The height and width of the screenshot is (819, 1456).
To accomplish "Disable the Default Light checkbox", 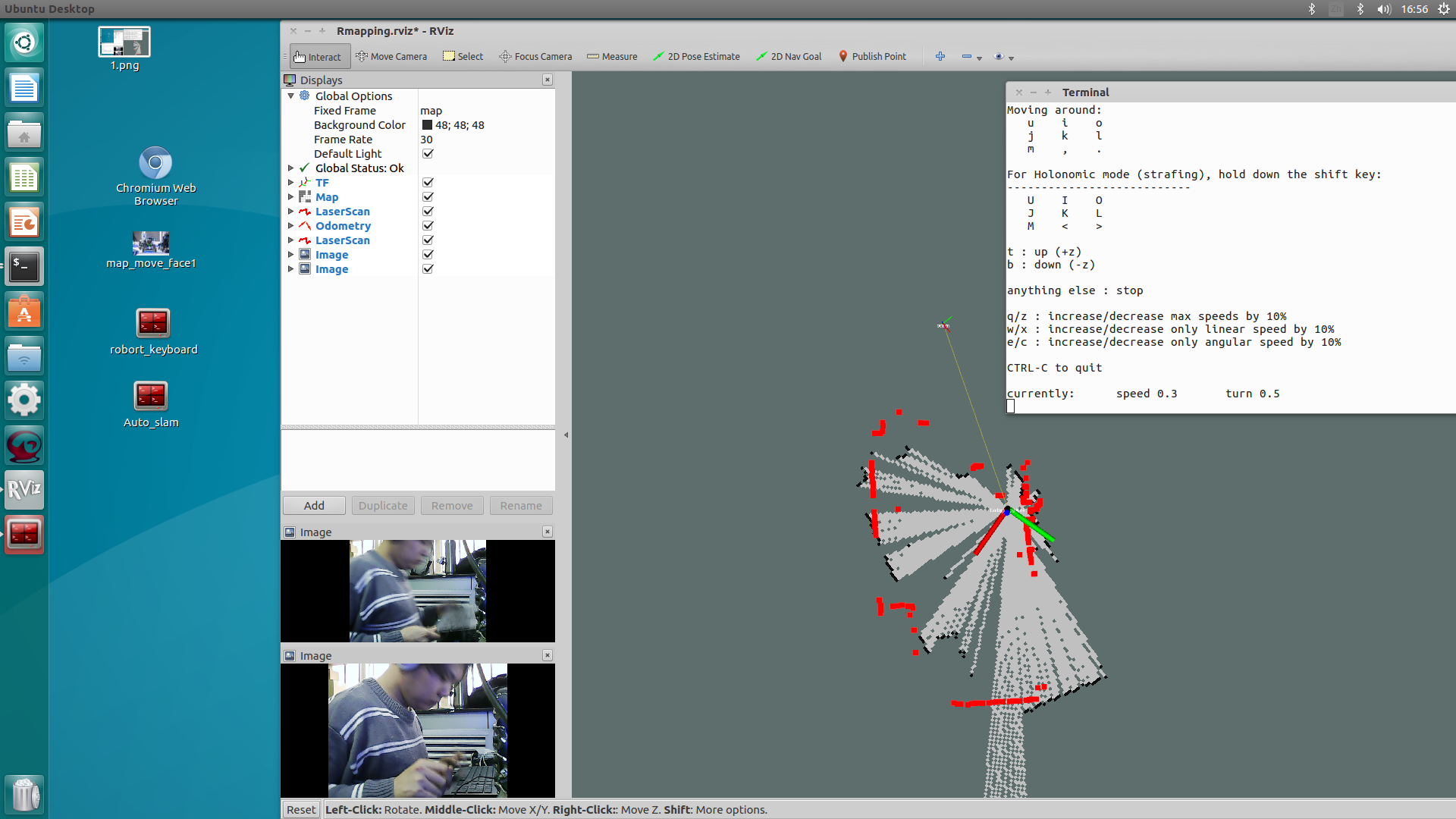I will [x=428, y=154].
